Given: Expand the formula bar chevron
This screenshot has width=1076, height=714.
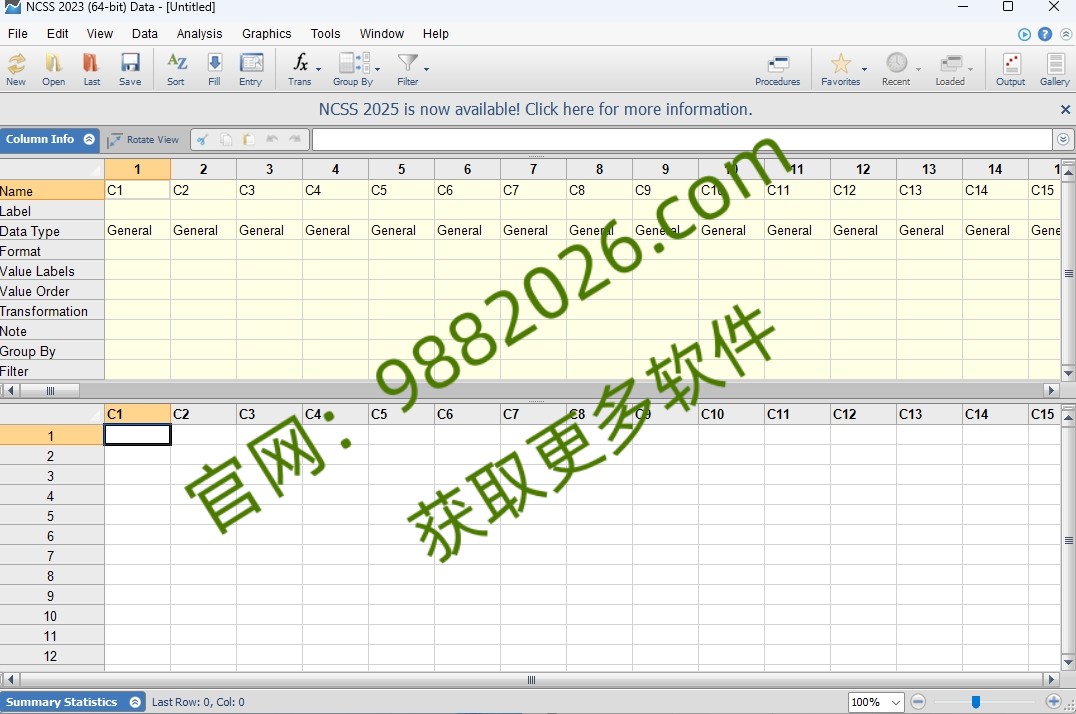Looking at the screenshot, I should pos(1063,139).
